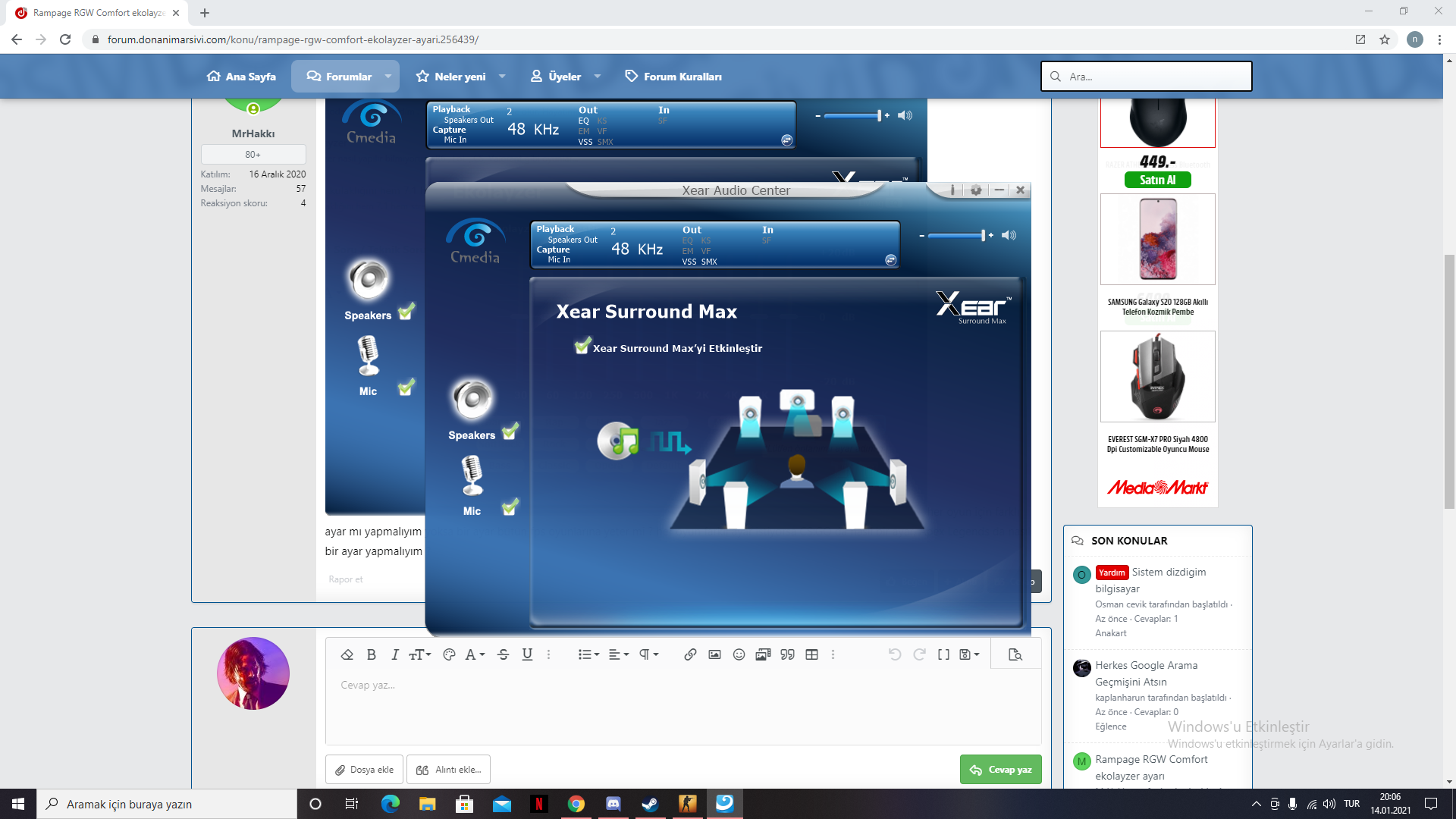This screenshot has height=819, width=1456.
Task: Click the green Cevap yaz button
Action: (1001, 770)
